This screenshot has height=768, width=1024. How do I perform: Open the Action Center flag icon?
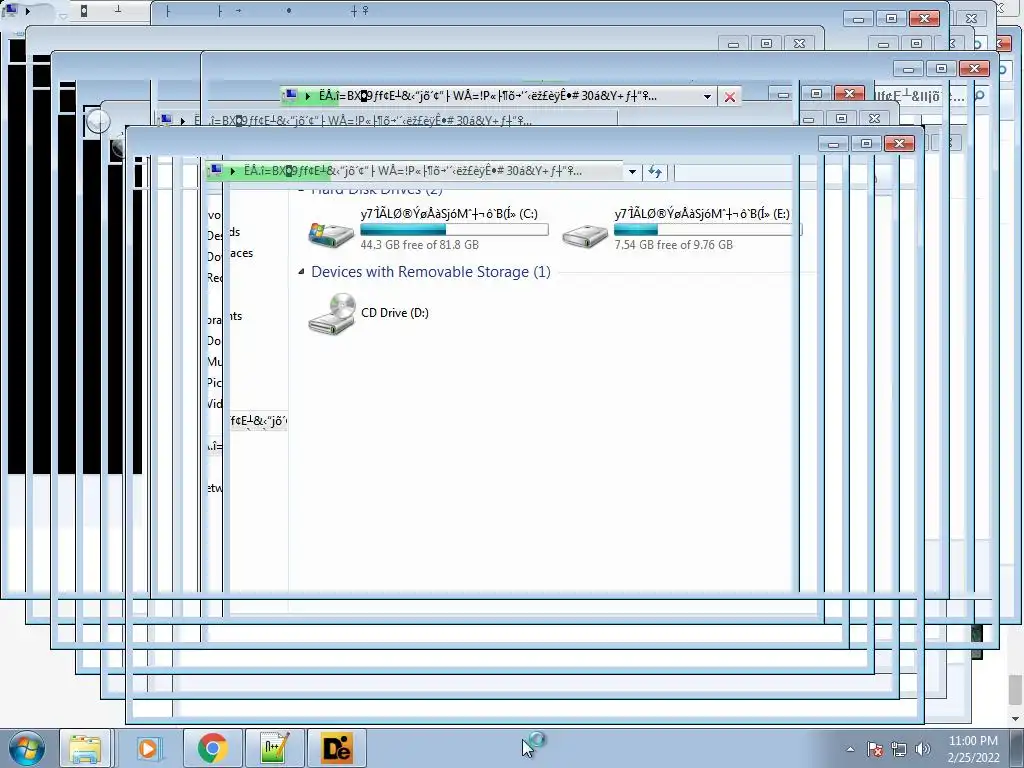click(x=874, y=749)
